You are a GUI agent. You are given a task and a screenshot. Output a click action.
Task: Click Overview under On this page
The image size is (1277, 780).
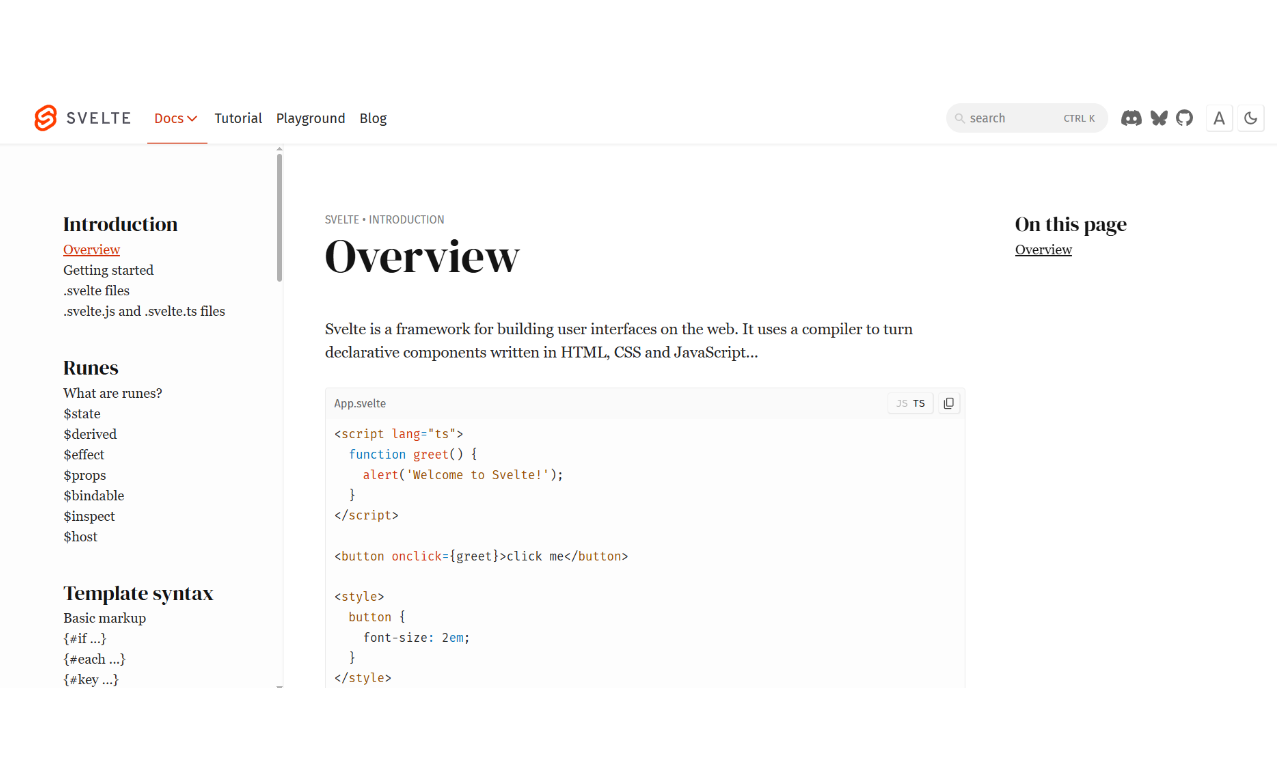1043,250
